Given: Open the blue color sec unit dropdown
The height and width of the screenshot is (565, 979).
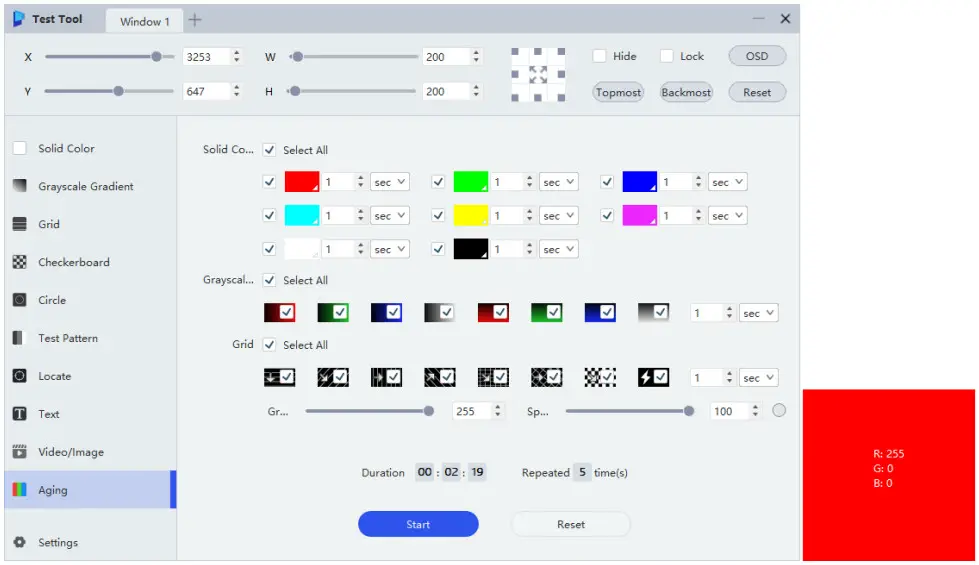Looking at the screenshot, I should (727, 182).
